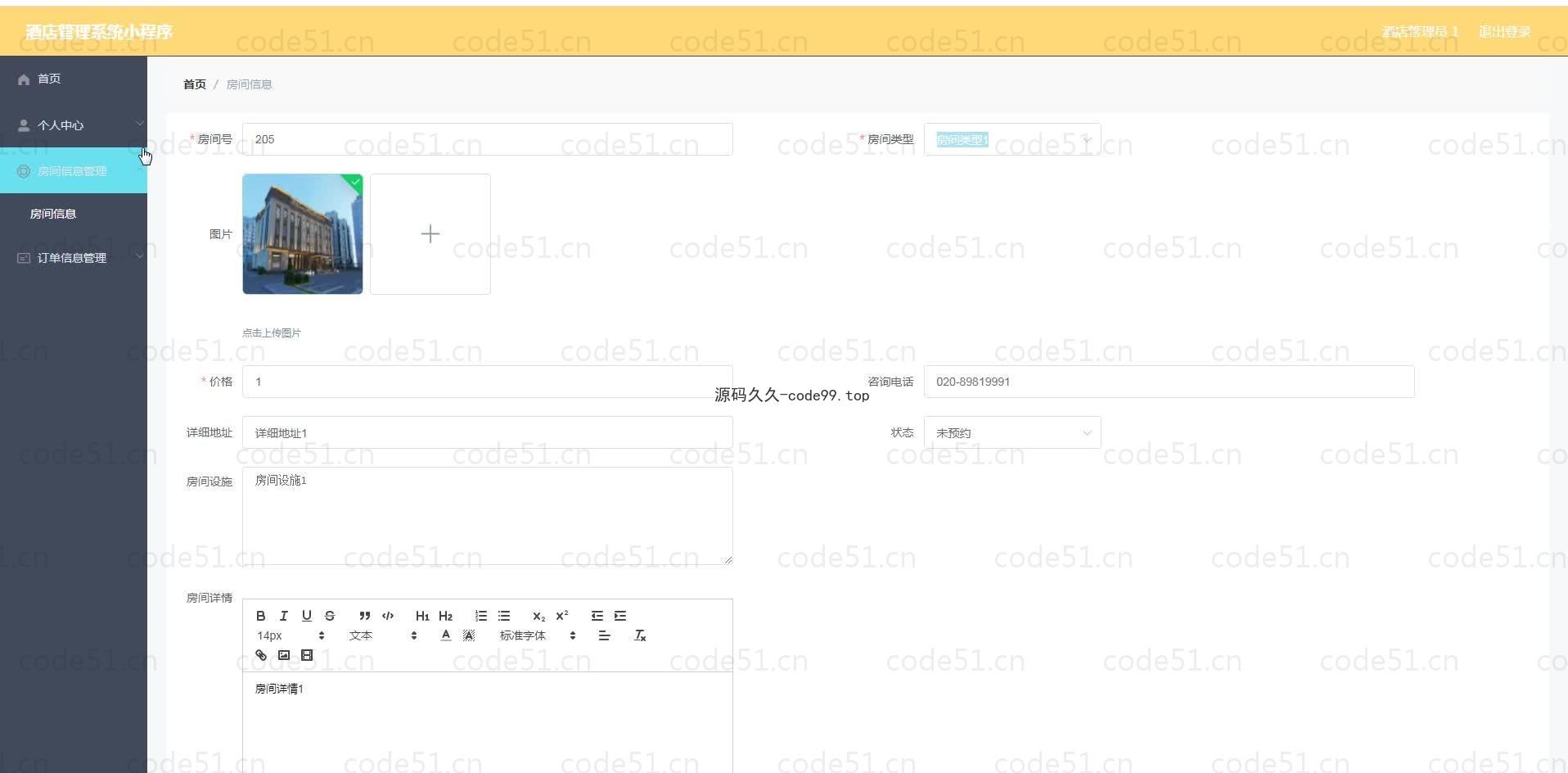Focus the 咨询电话 input field
Screen dimensions: 1568x773
[1169, 382]
